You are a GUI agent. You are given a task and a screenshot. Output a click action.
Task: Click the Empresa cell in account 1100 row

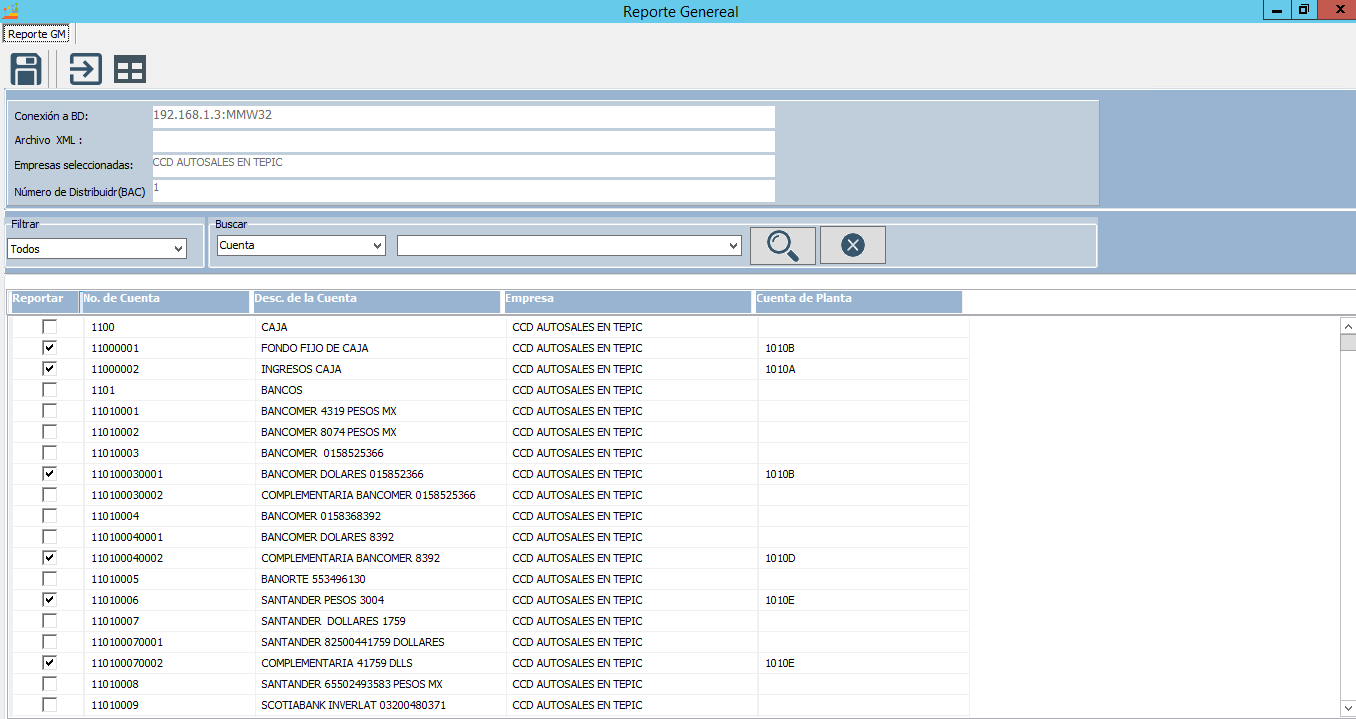[631, 327]
